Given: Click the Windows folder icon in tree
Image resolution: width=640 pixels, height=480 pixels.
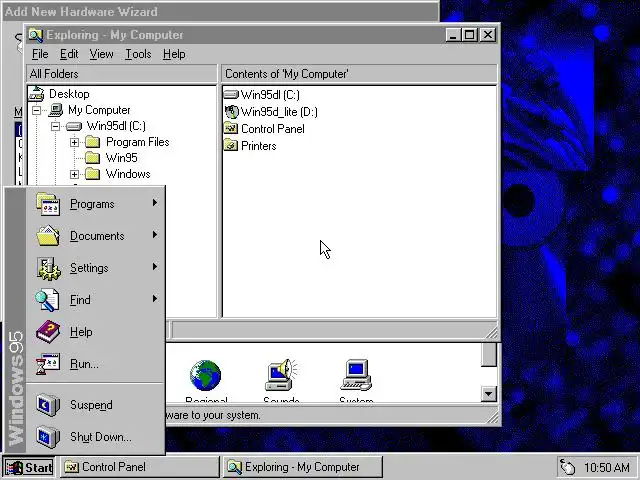Looking at the screenshot, I should pos(93,174).
